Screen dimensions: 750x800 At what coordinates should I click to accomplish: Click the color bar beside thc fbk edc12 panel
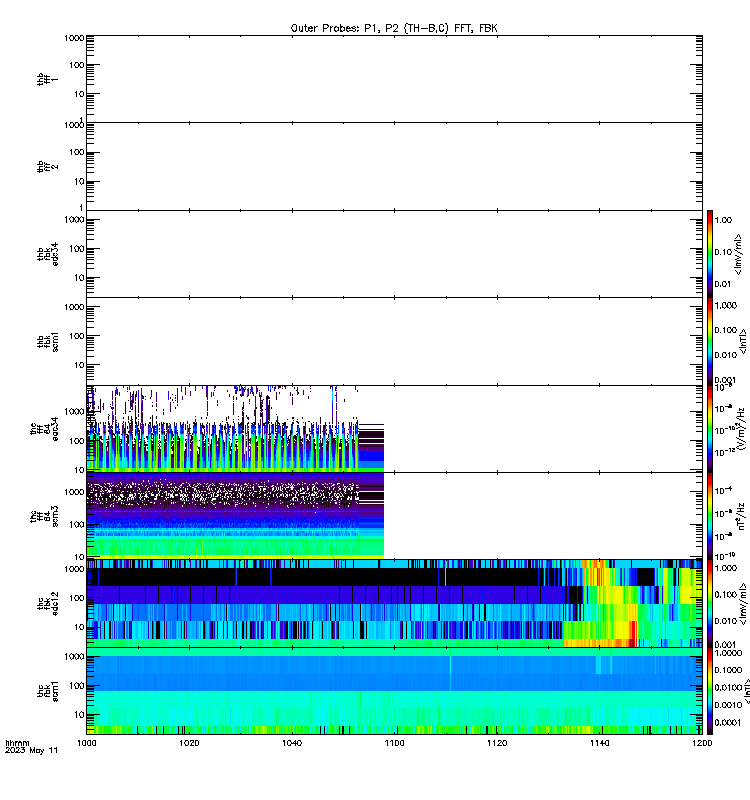710,604
